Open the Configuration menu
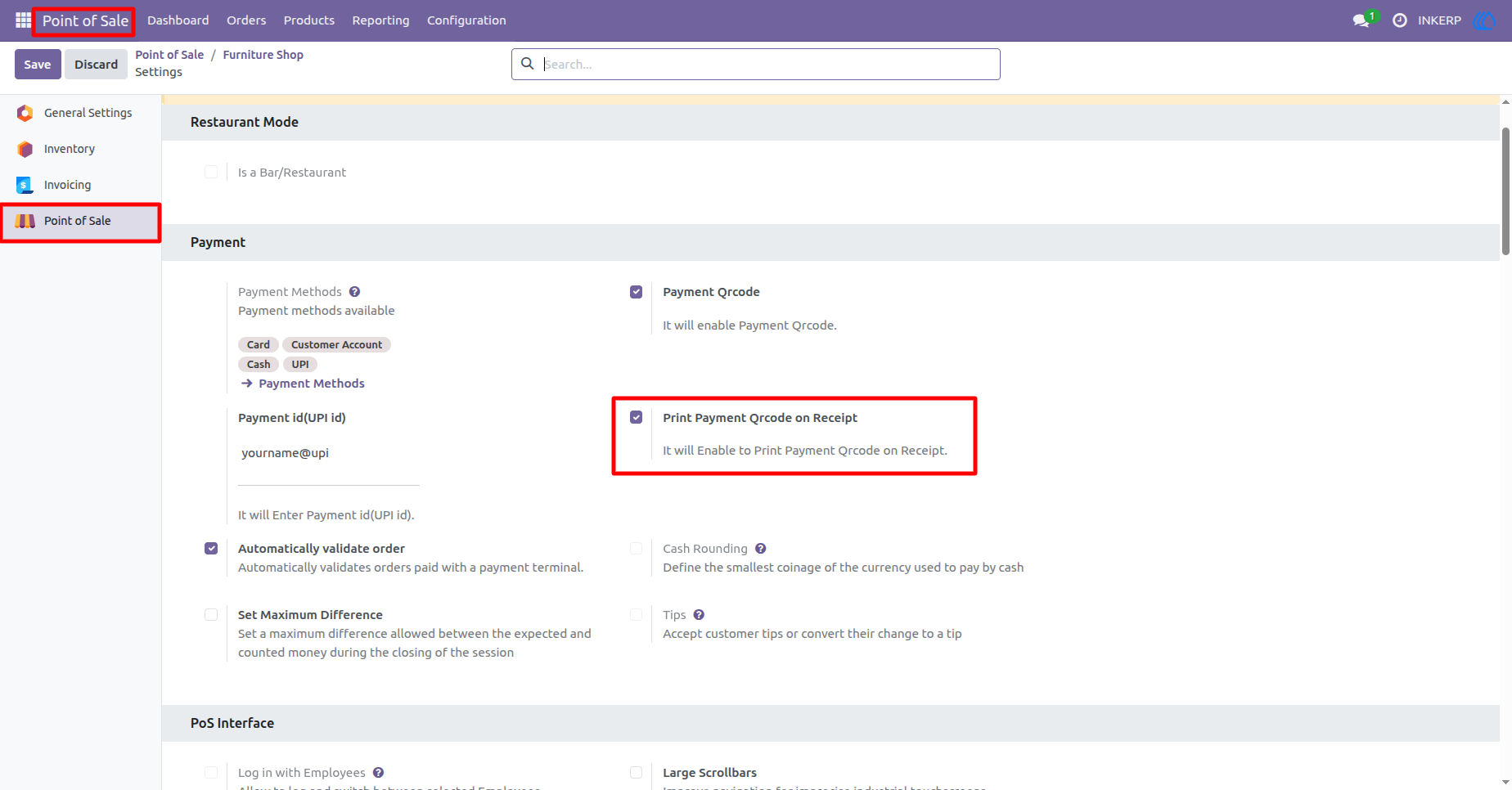 tap(466, 20)
